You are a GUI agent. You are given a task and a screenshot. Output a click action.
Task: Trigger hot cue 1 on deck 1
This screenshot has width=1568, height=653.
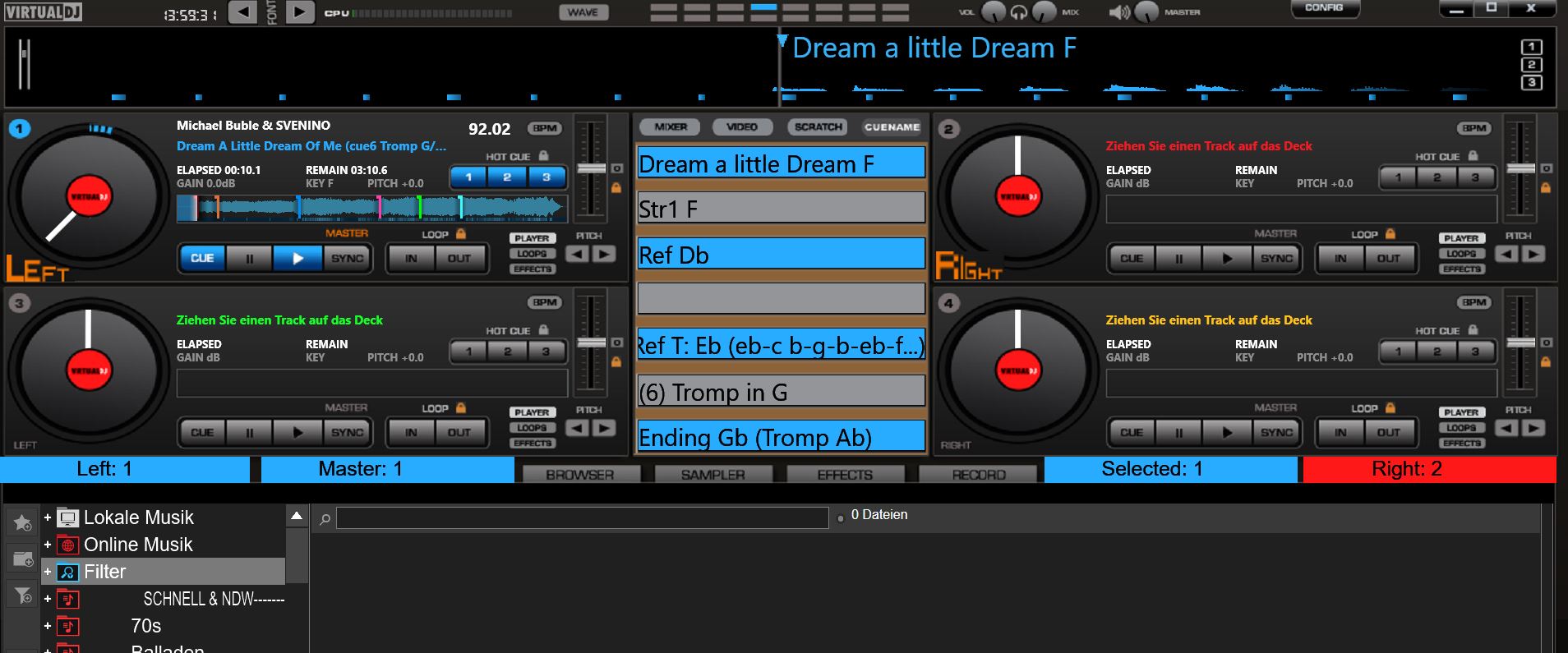(x=469, y=177)
